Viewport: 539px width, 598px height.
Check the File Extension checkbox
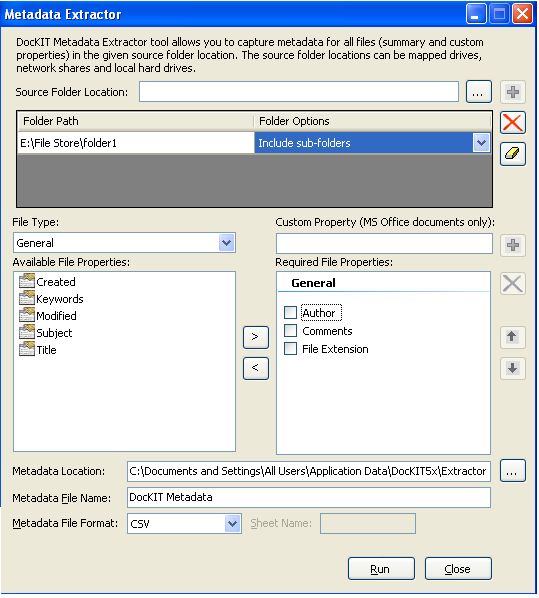290,349
